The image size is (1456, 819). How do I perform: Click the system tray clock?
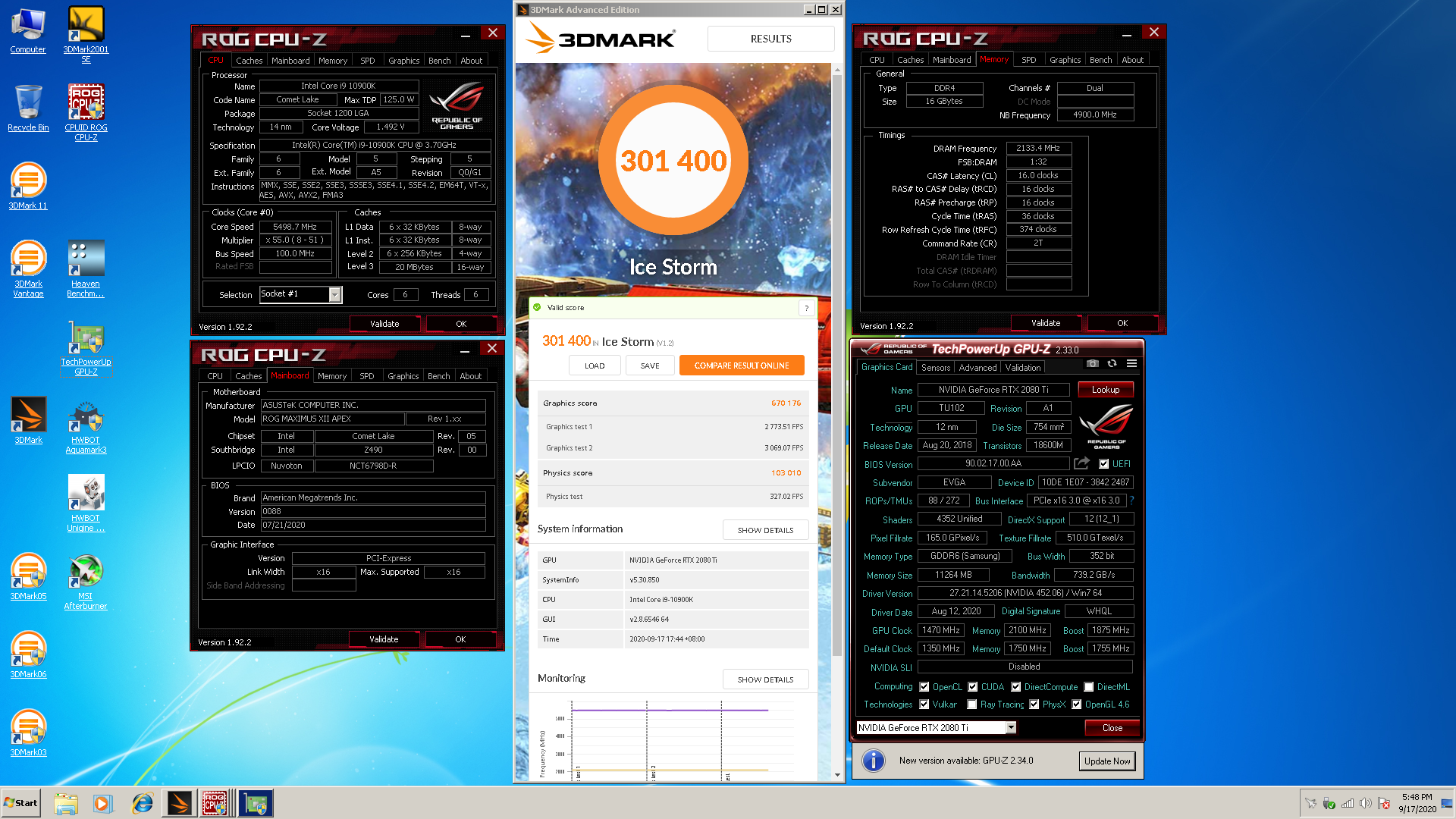pyautogui.click(x=1417, y=803)
